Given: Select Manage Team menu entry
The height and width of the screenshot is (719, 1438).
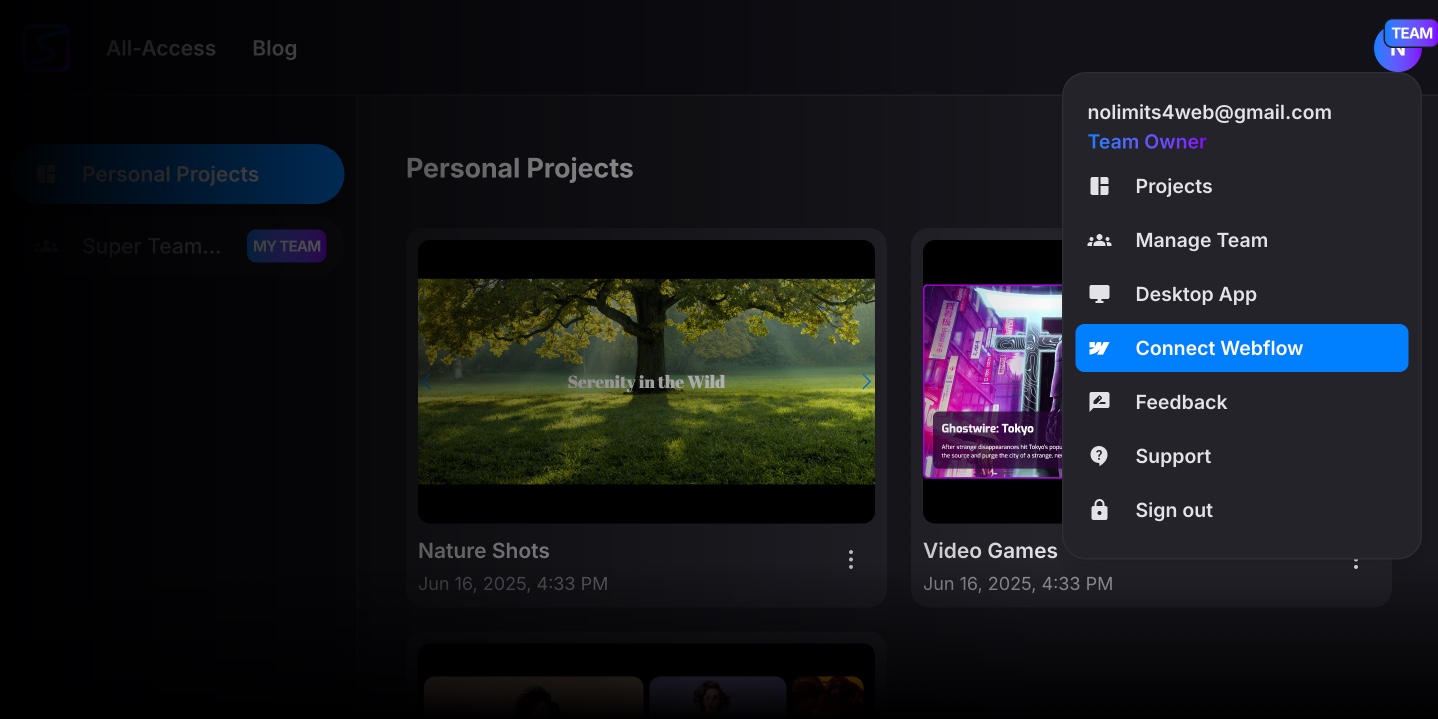Looking at the screenshot, I should point(1242,240).
